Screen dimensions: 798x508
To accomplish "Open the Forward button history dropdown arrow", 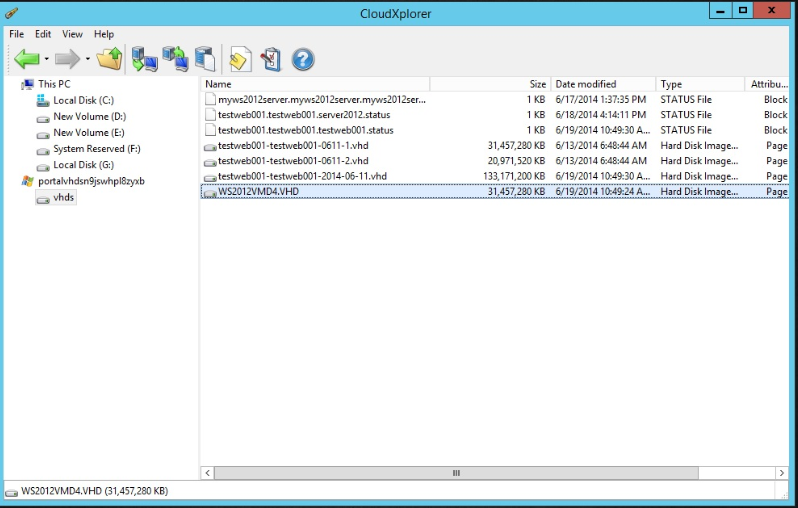I will pos(88,60).
